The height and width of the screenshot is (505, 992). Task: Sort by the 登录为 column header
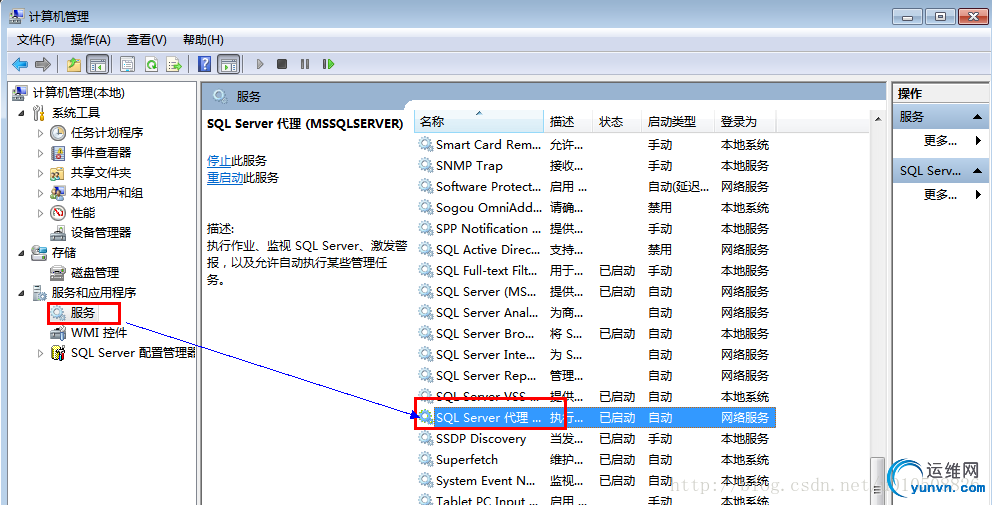745,122
